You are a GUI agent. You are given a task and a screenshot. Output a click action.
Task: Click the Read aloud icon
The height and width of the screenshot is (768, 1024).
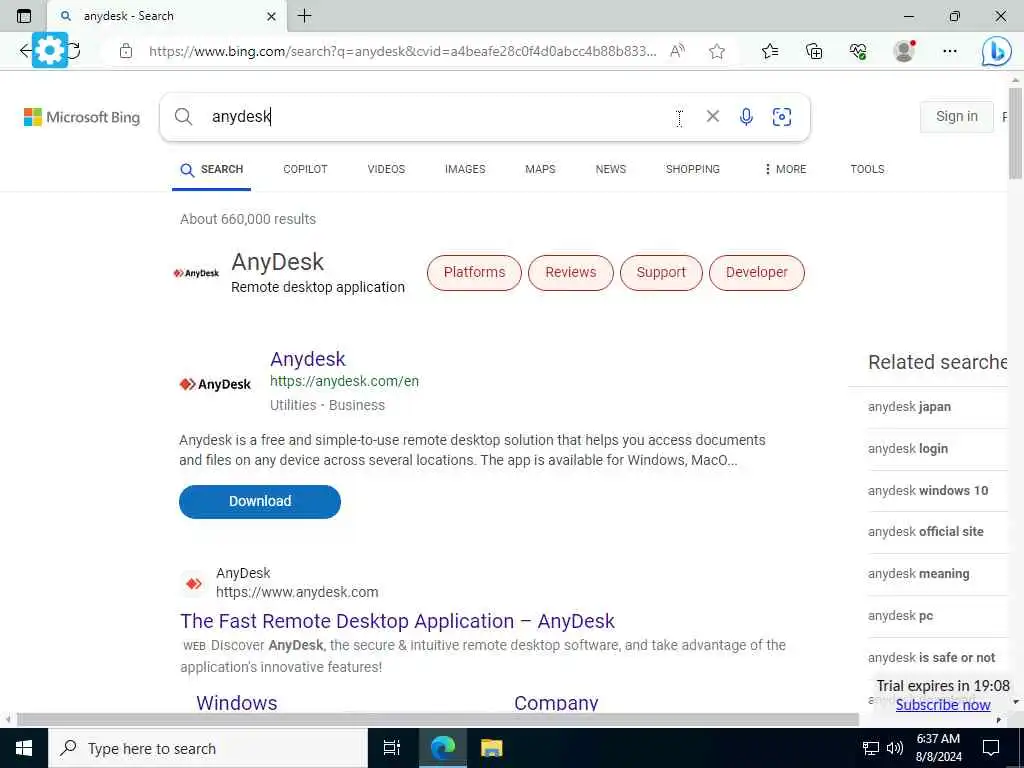678,51
